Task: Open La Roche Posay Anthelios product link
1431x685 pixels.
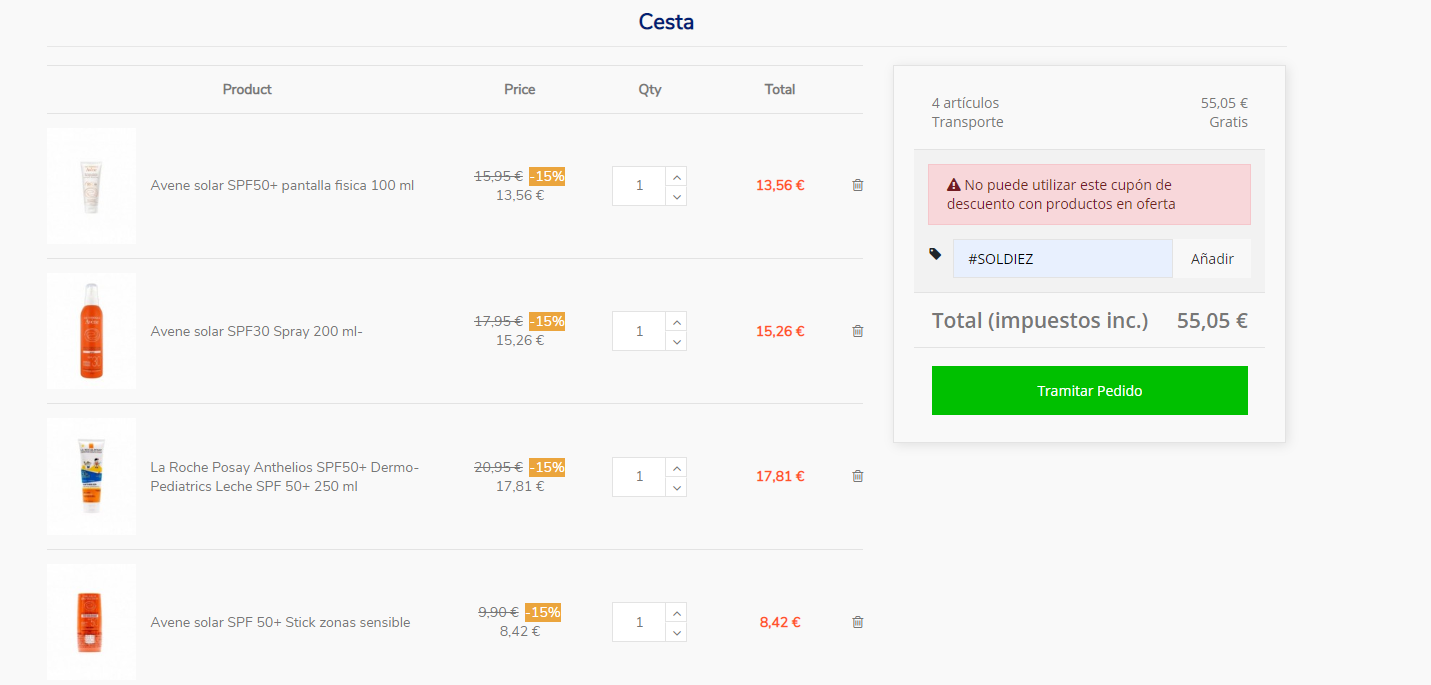Action: [x=285, y=477]
